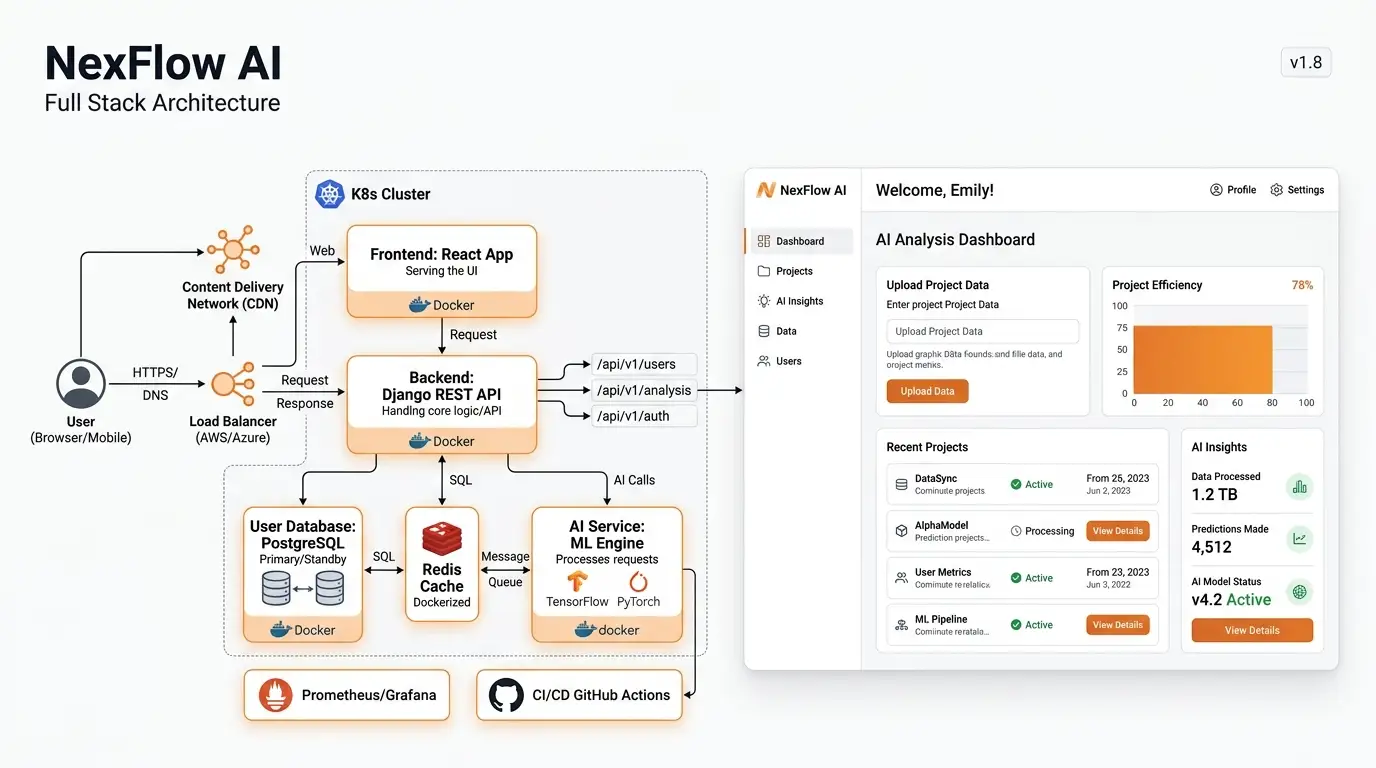
Task: Click the Redis Cache logo
Action: pos(442,540)
